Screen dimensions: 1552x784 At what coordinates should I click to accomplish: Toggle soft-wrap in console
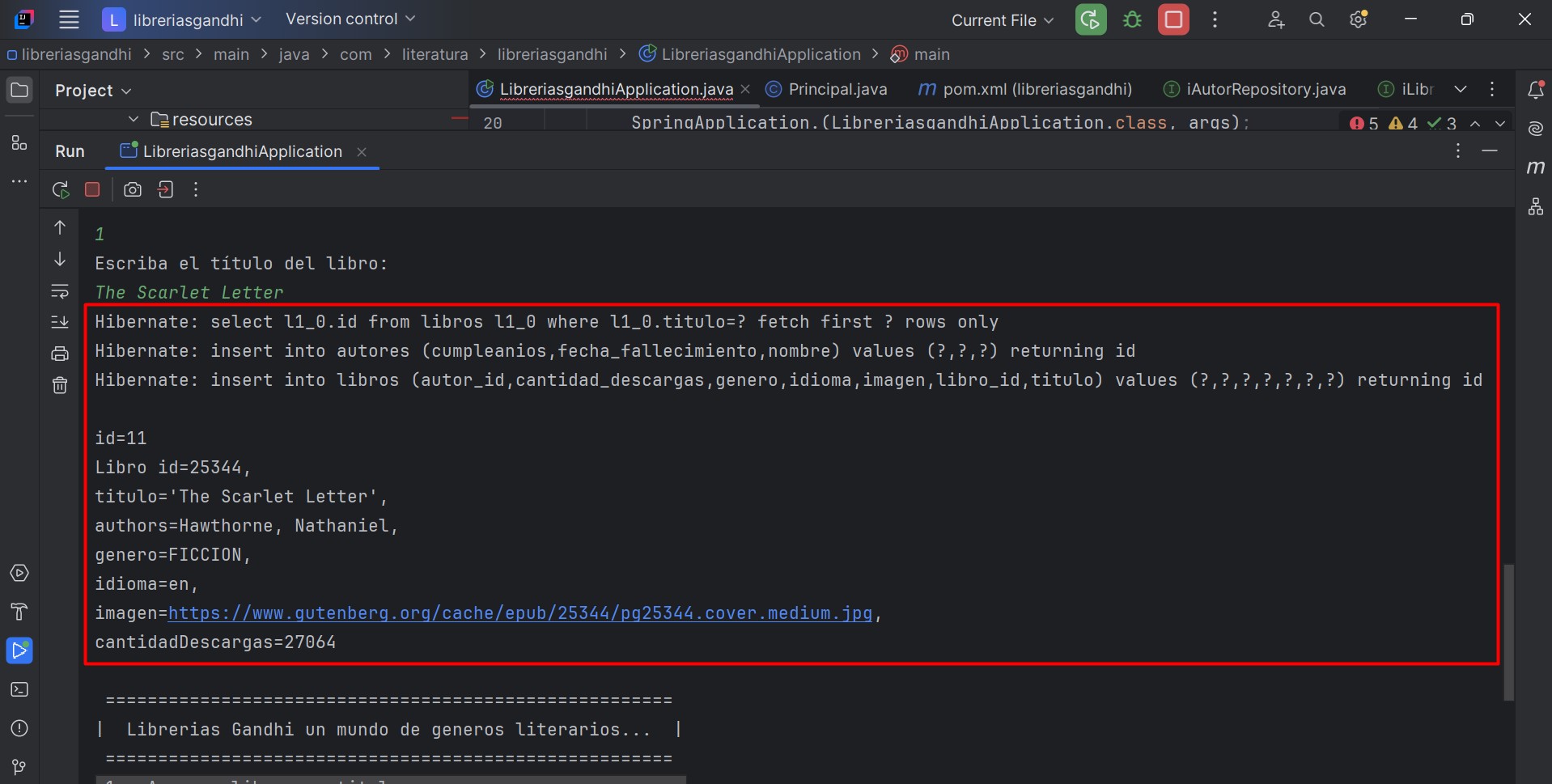pyautogui.click(x=60, y=290)
